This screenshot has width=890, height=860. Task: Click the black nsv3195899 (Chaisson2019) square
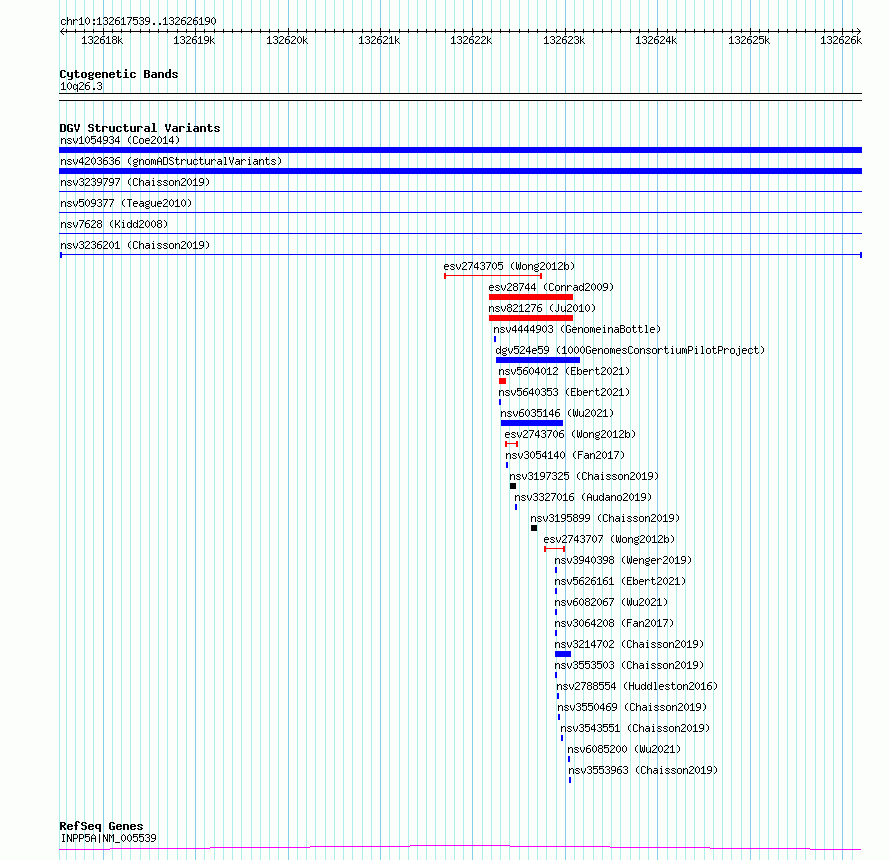click(x=534, y=528)
